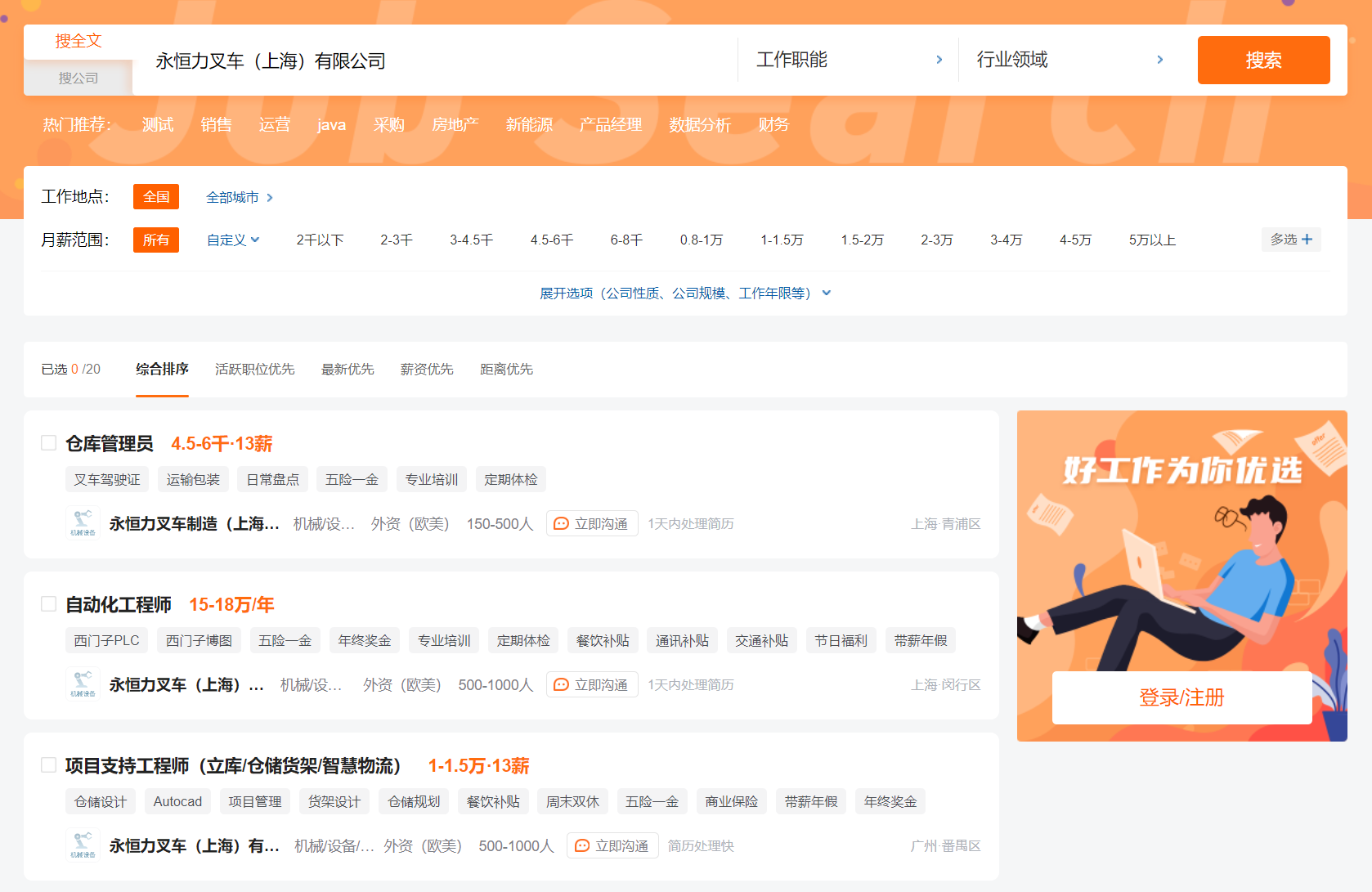The image size is (1372, 892).
Task: Click 西门子PLC tag
Action: 106,641
